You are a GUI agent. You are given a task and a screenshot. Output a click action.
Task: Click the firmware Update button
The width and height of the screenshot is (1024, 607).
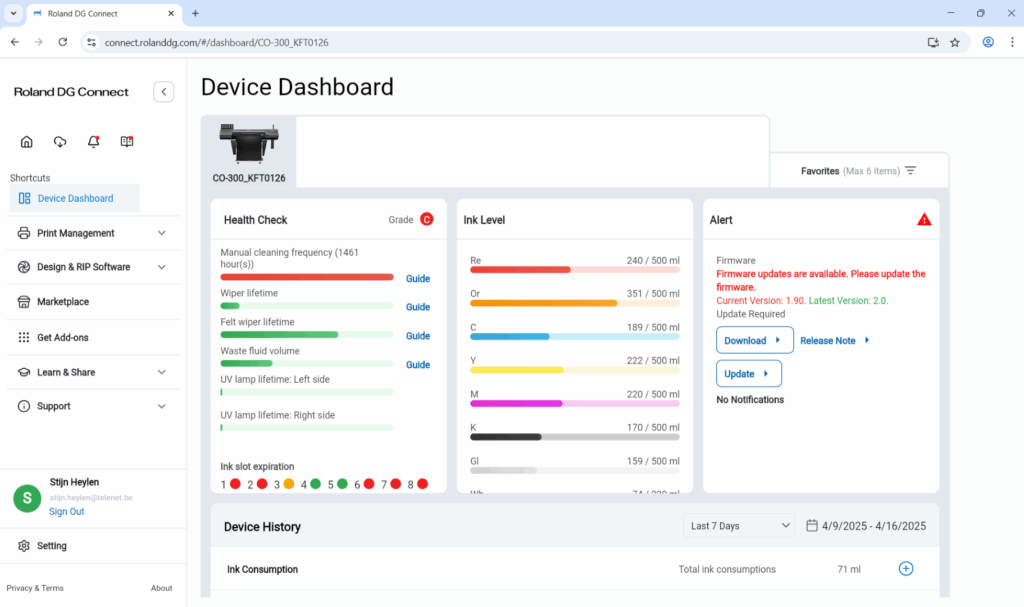(x=748, y=374)
